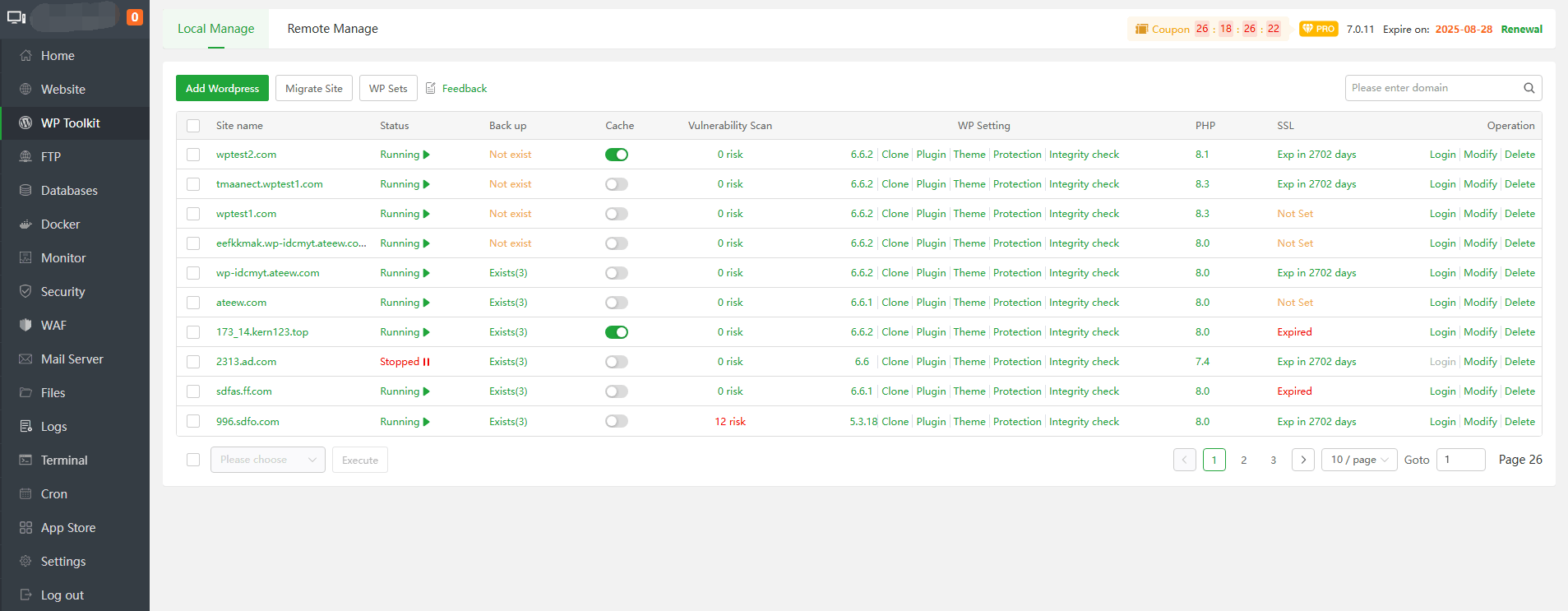Click the FTP icon in sidebar
The width and height of the screenshot is (1568, 611).
point(25,157)
